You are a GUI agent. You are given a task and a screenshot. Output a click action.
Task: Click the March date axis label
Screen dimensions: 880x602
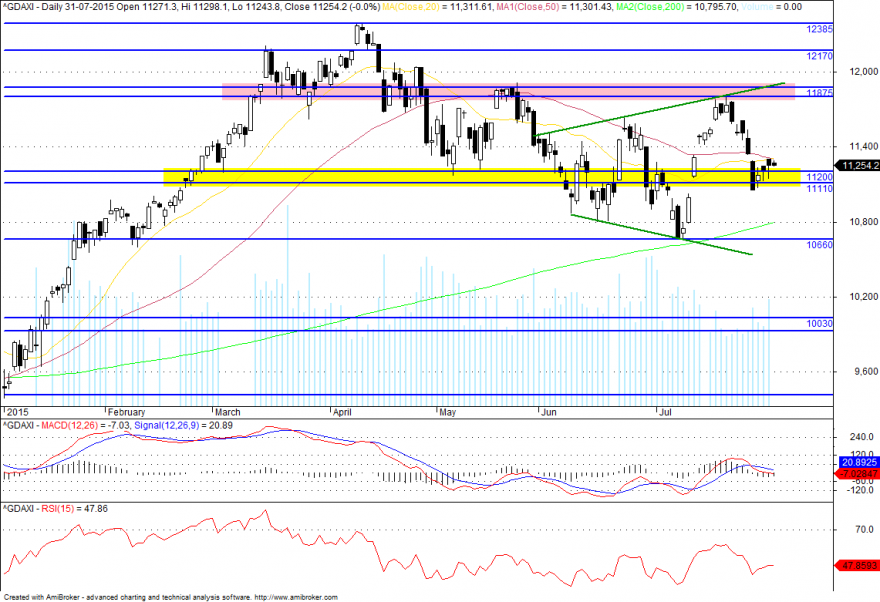228,412
